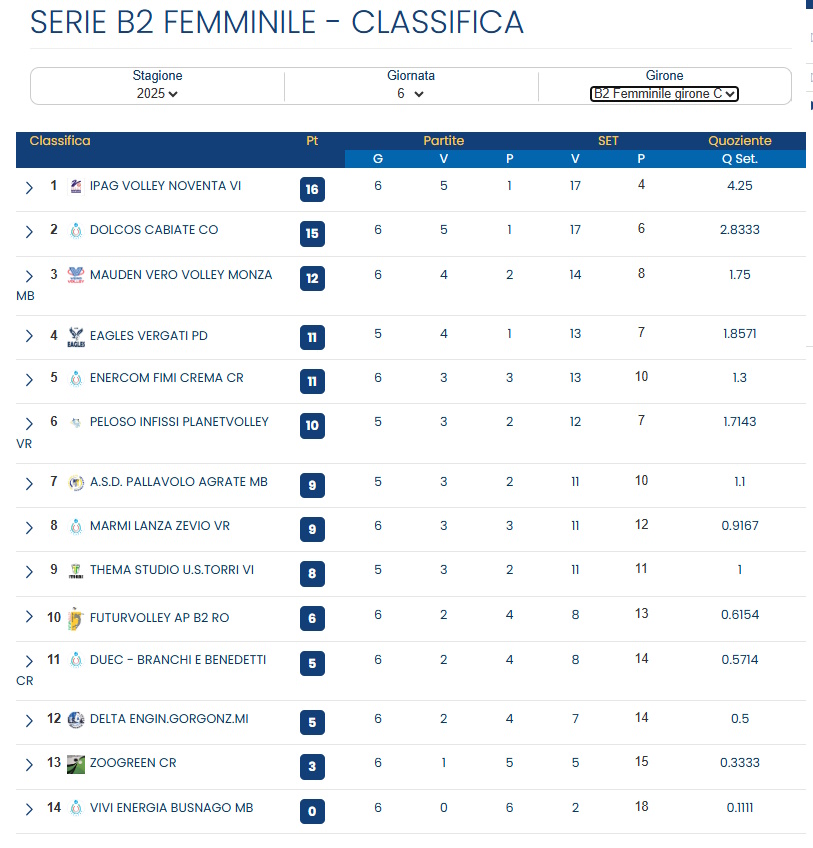
Task: Click Futurvolley AP B2 RO logo
Action: point(76,619)
